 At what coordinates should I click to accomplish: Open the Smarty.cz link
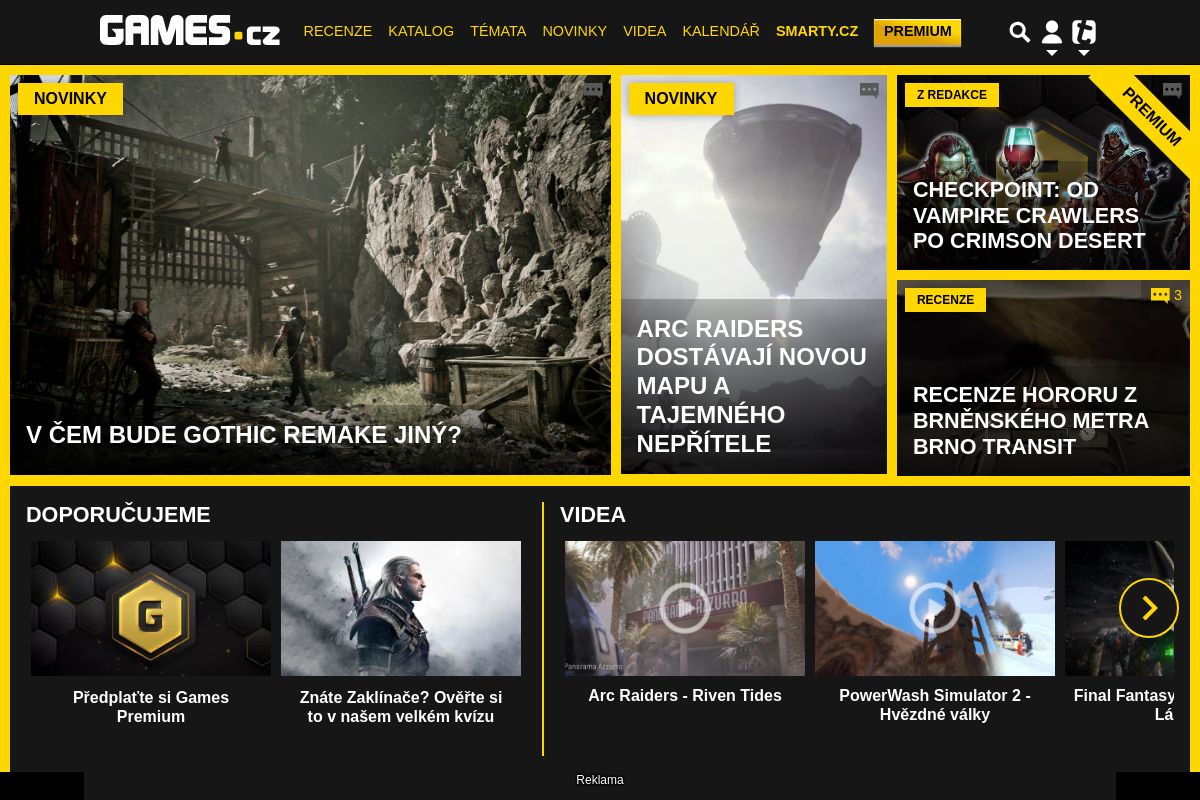click(x=817, y=31)
